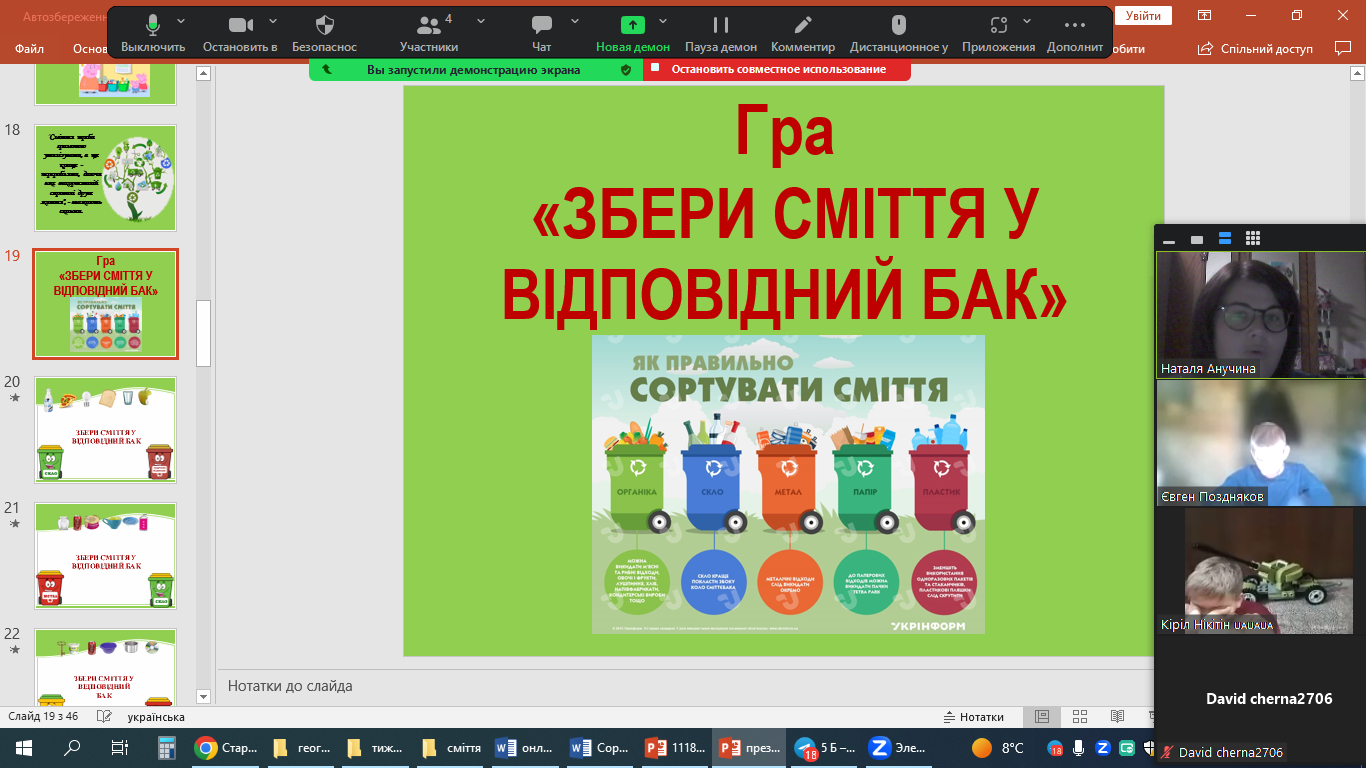Select slide 20 thumbnail
1366x768 pixels.
106,430
